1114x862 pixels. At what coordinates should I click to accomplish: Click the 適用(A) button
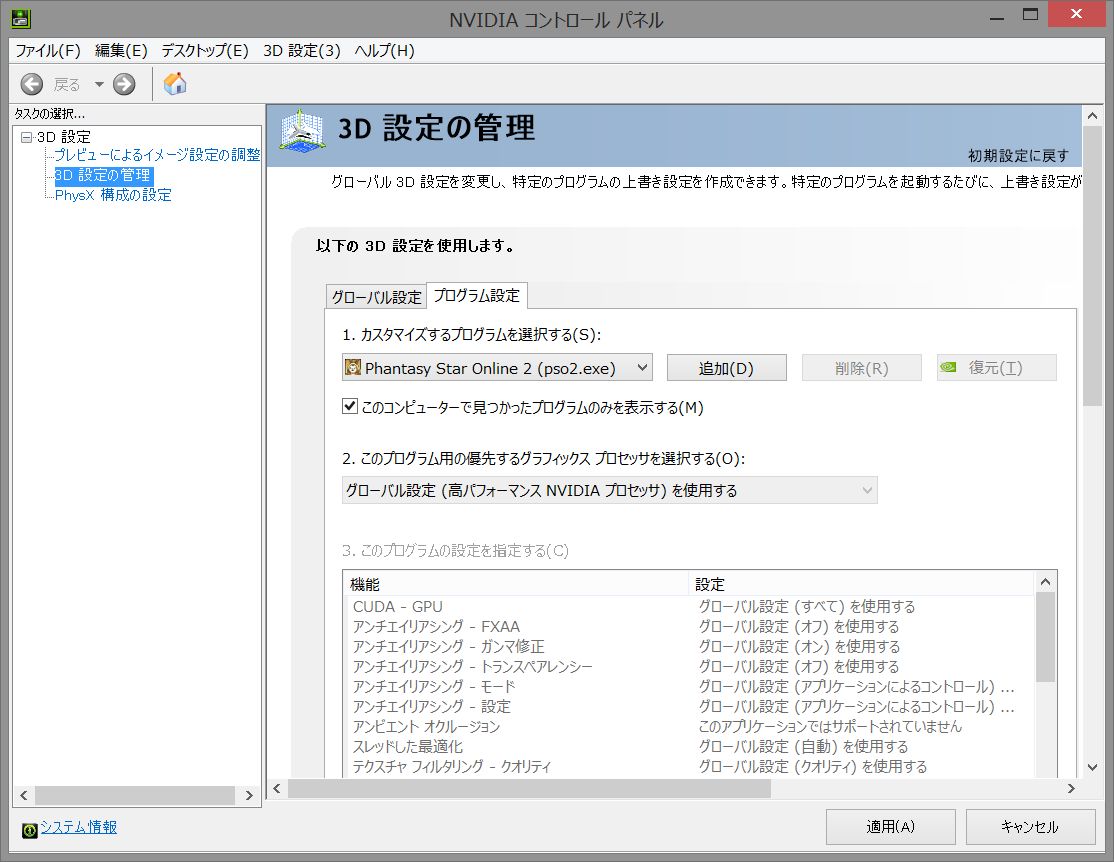pos(890,826)
